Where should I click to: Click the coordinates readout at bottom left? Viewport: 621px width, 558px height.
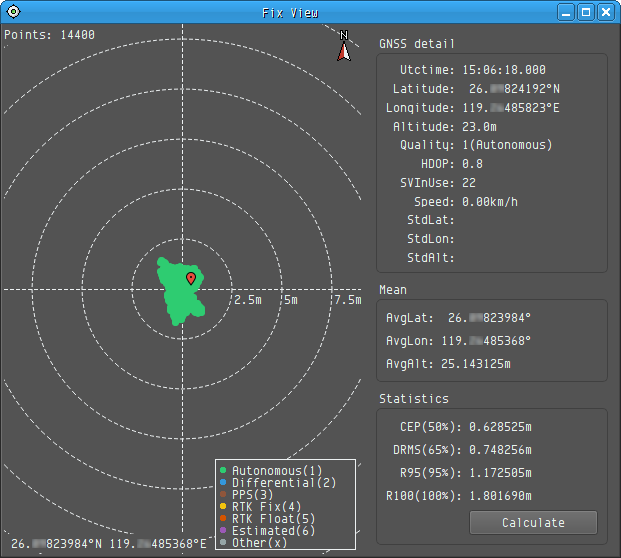[x=109, y=544]
